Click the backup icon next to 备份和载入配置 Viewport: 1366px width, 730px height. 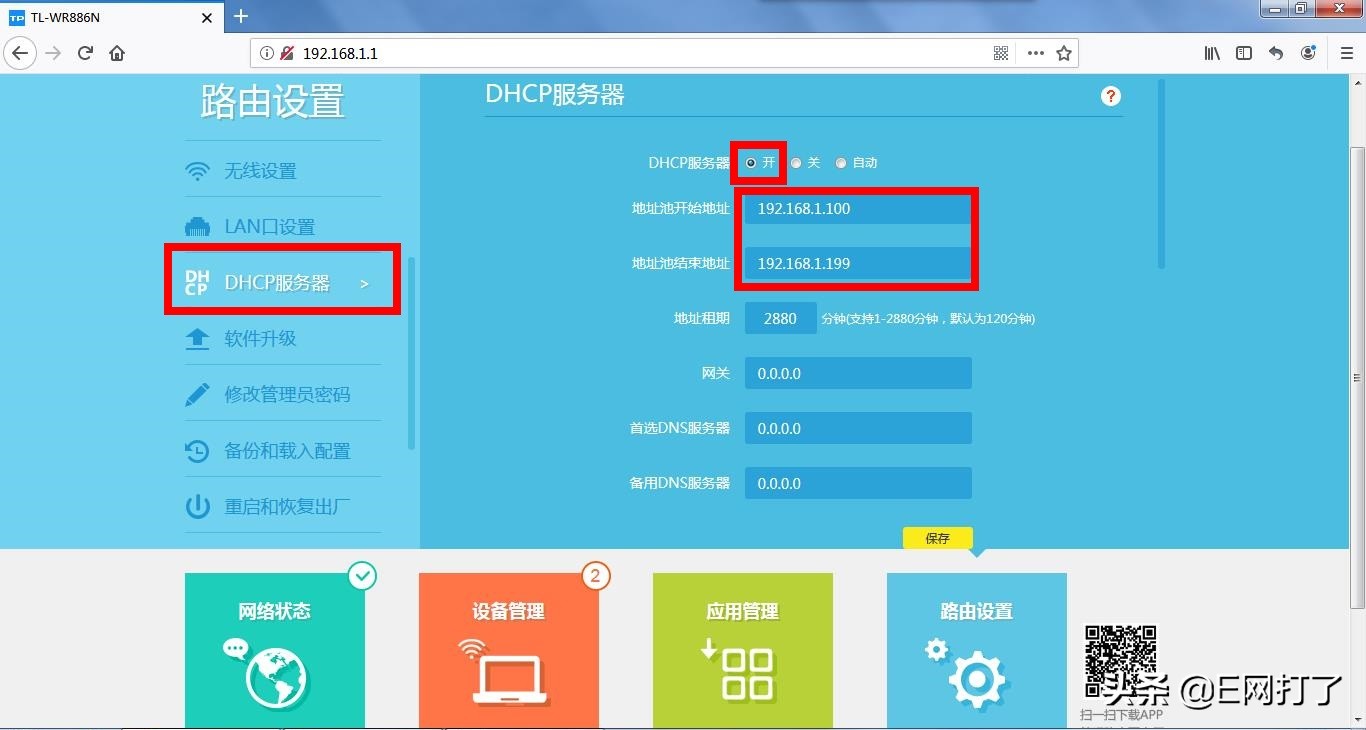click(198, 450)
